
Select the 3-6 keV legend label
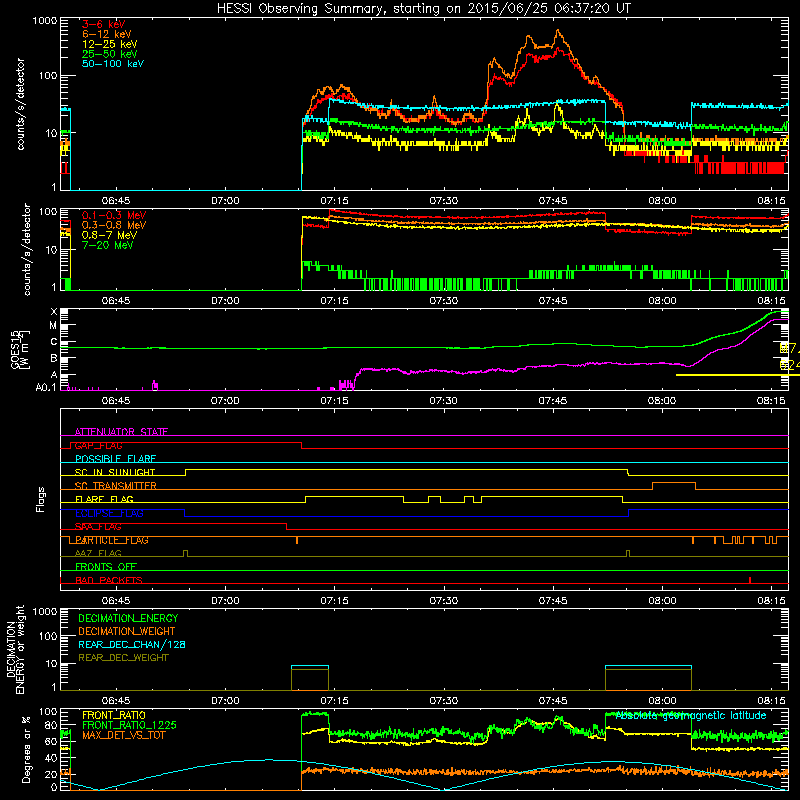click(103, 24)
